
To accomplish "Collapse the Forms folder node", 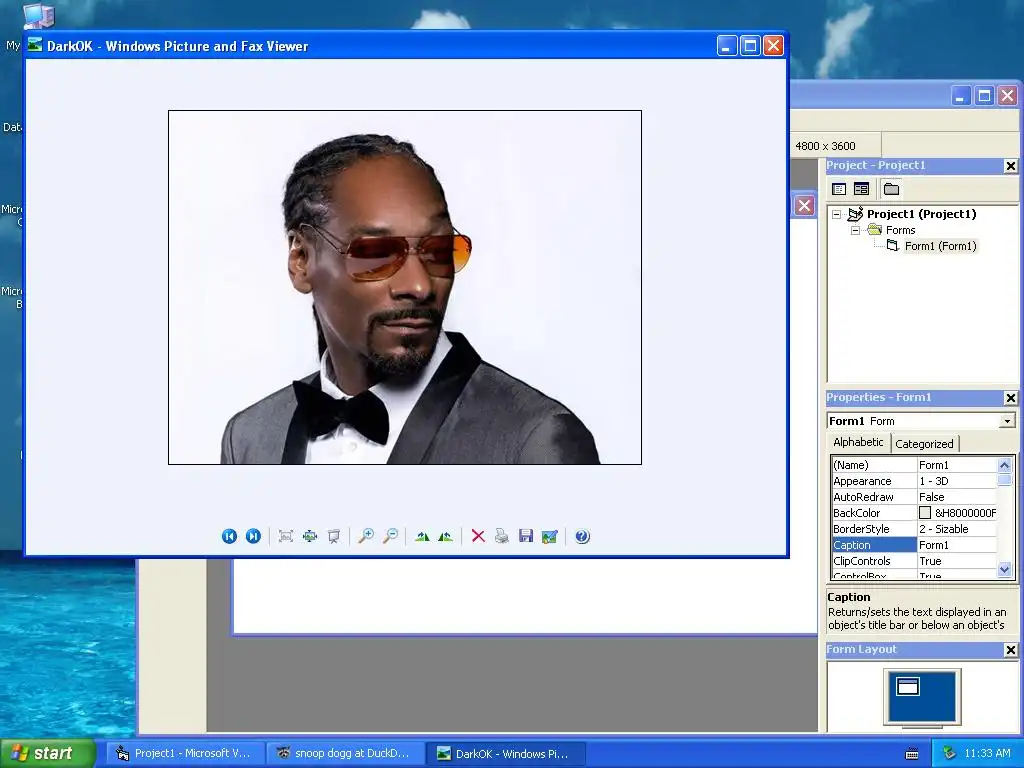I will point(855,231).
